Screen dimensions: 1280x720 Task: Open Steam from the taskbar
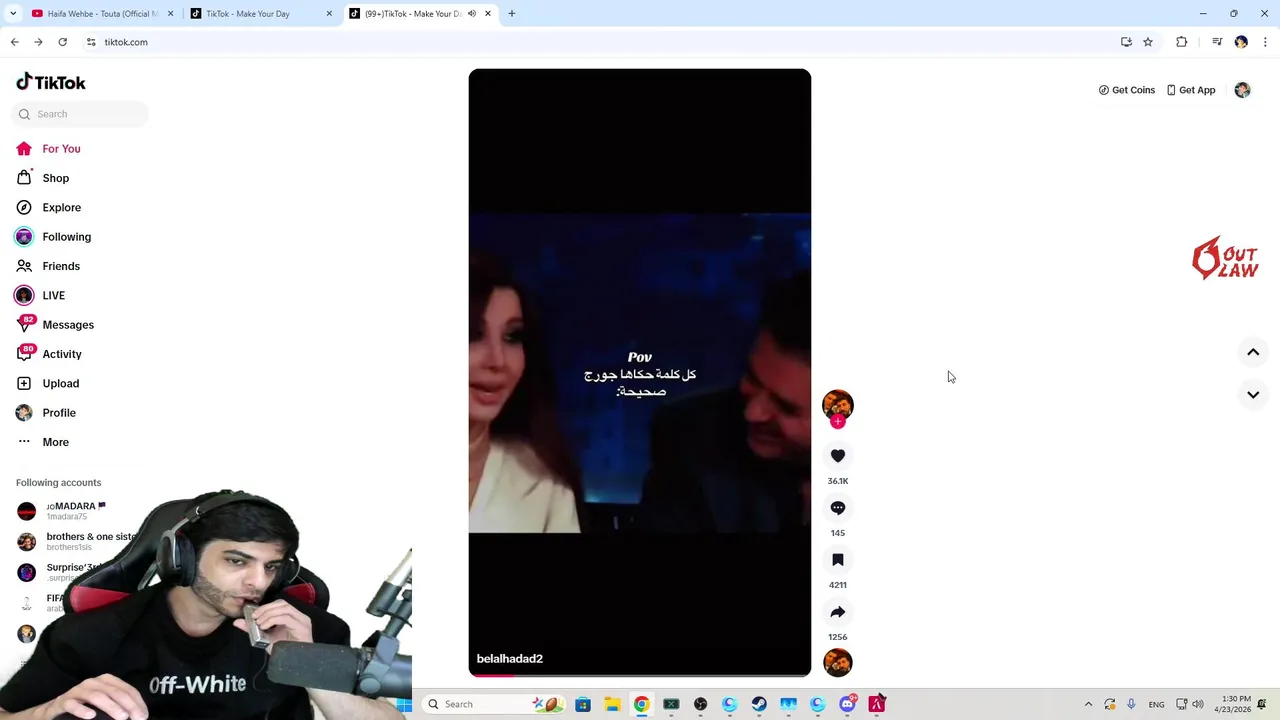[759, 704]
